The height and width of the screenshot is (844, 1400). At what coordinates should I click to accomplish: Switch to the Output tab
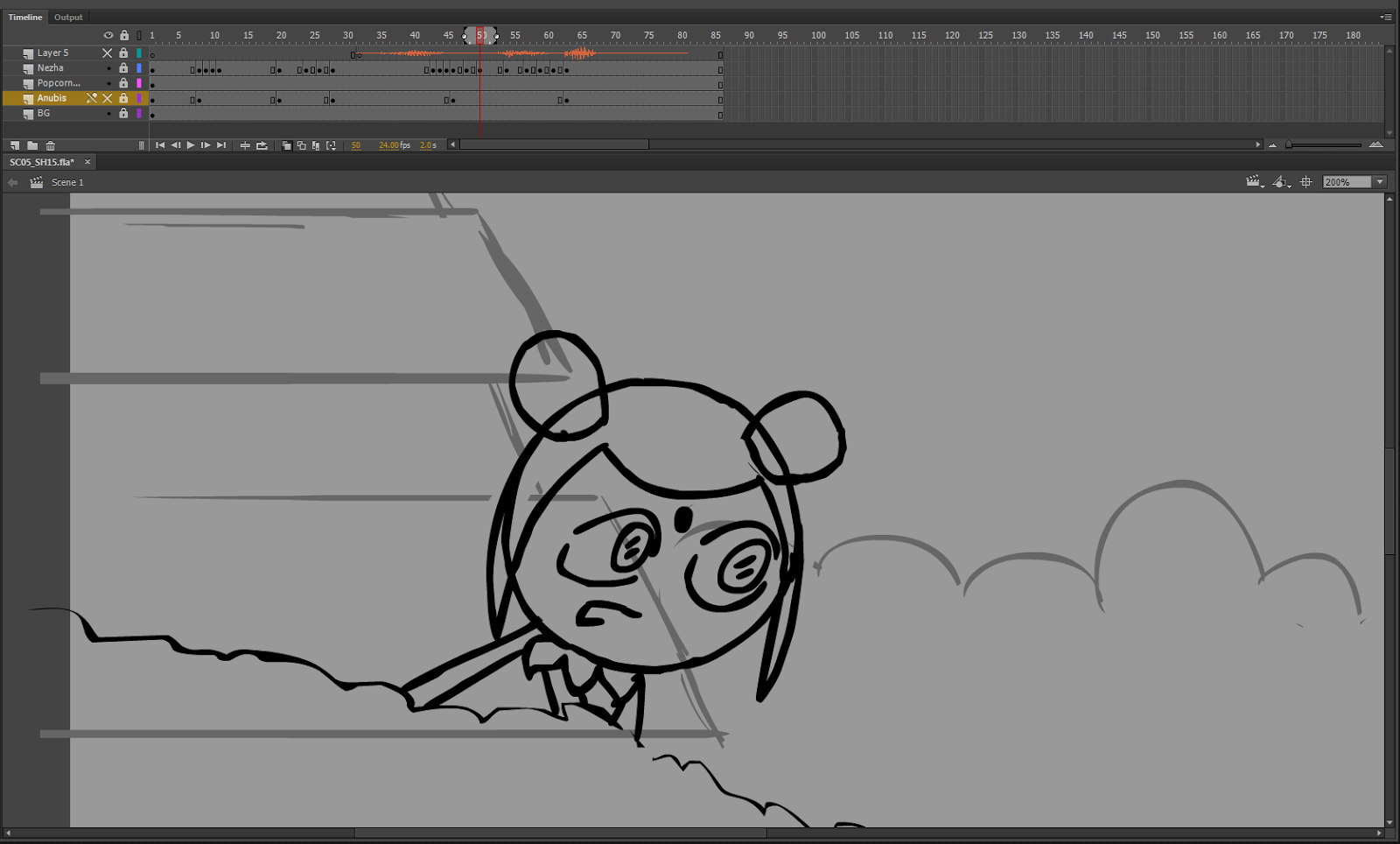(68, 17)
